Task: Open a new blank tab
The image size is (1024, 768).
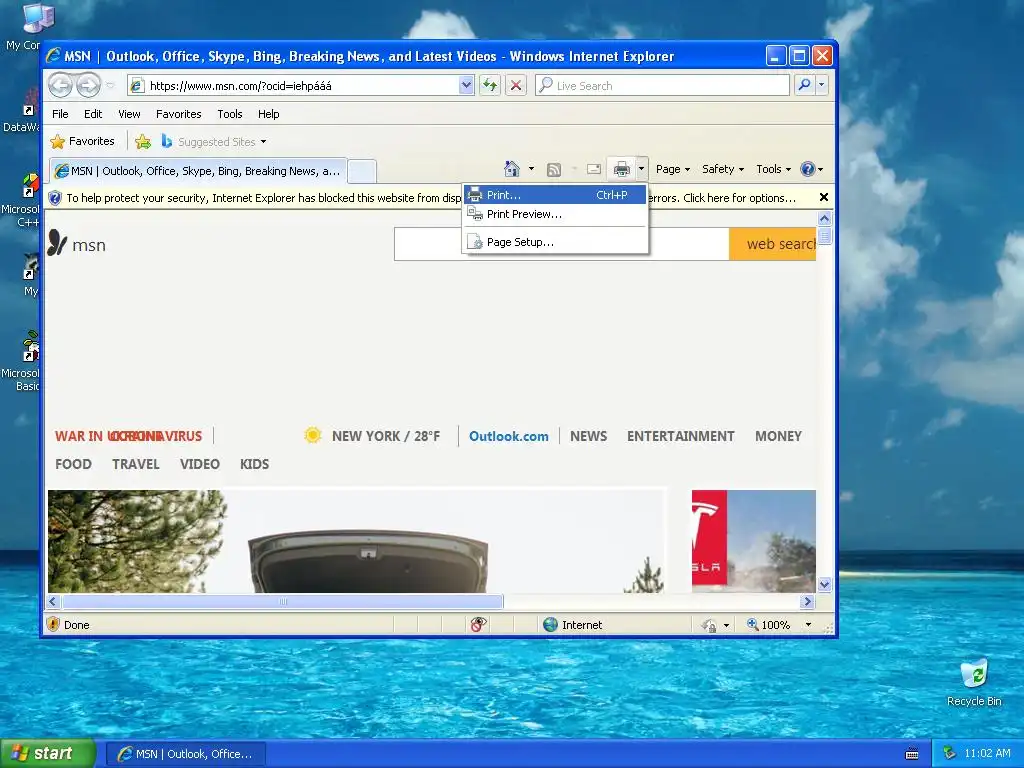Action: pyautogui.click(x=362, y=172)
